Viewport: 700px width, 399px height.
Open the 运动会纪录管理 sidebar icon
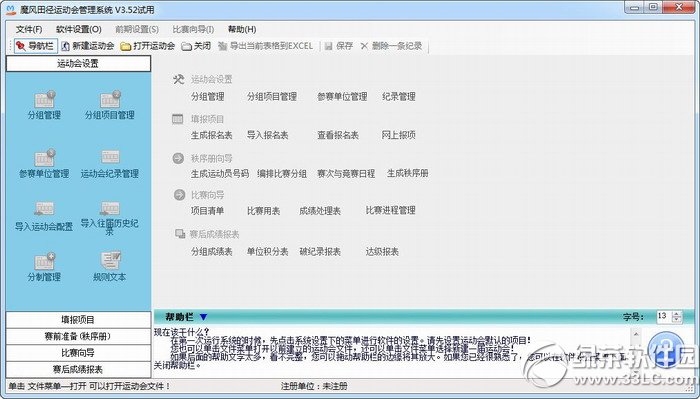coord(110,164)
